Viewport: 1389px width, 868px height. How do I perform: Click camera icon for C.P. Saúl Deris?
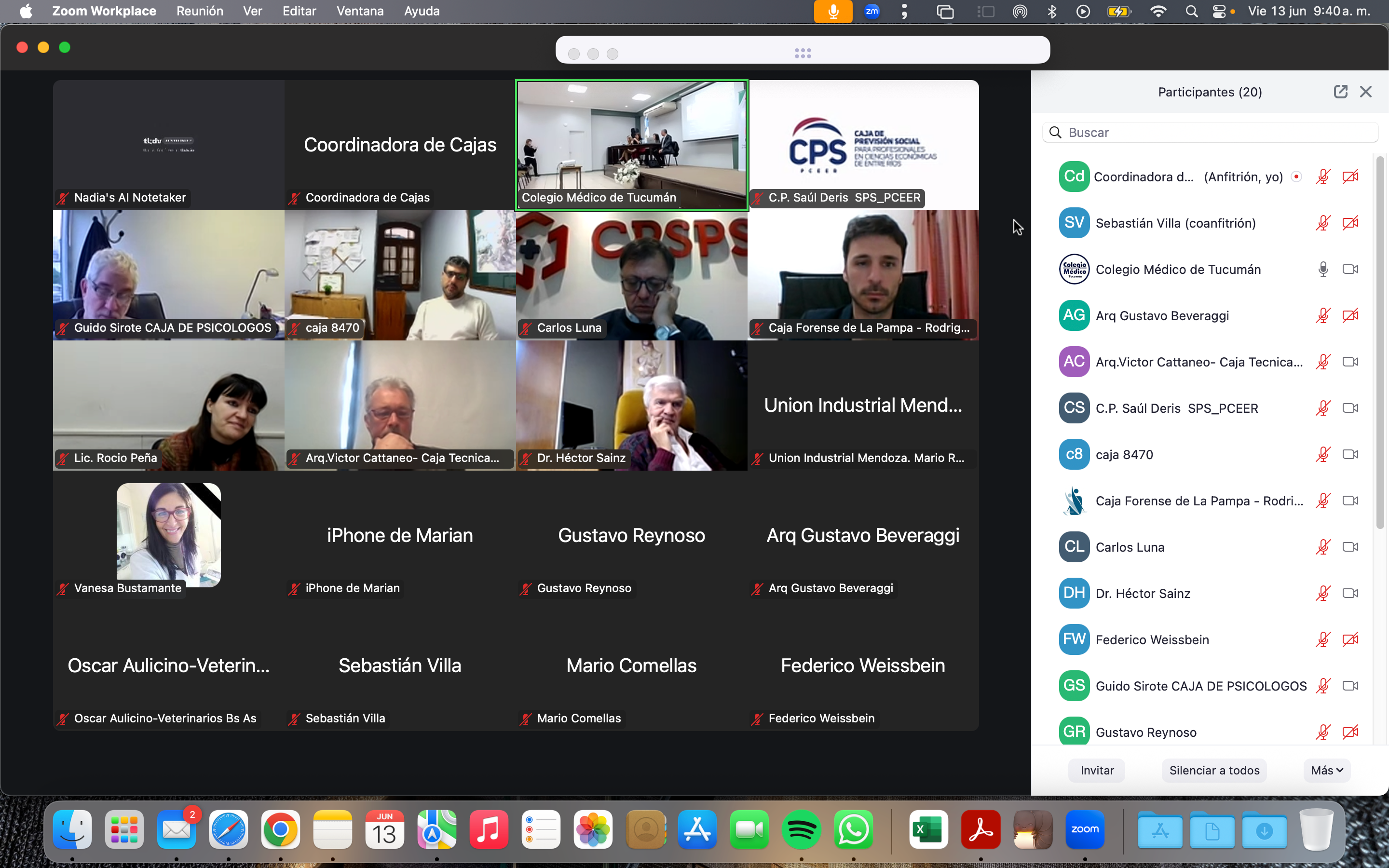(x=1350, y=408)
